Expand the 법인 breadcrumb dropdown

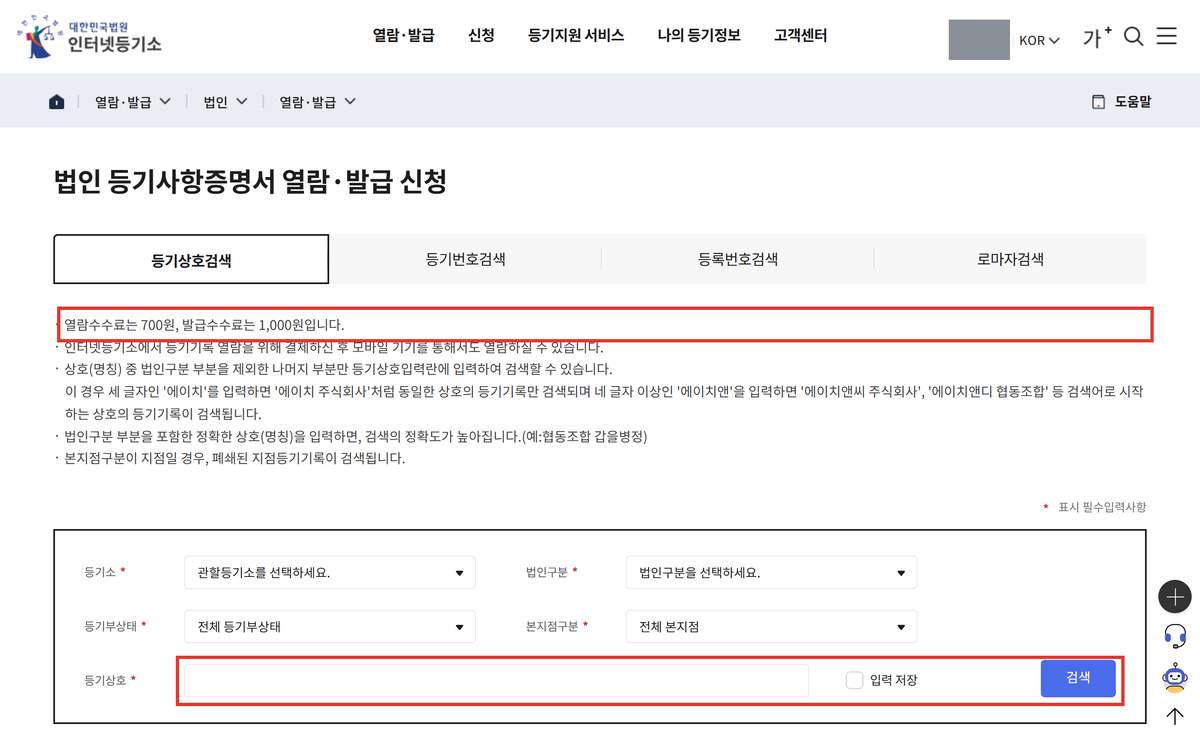[226, 102]
